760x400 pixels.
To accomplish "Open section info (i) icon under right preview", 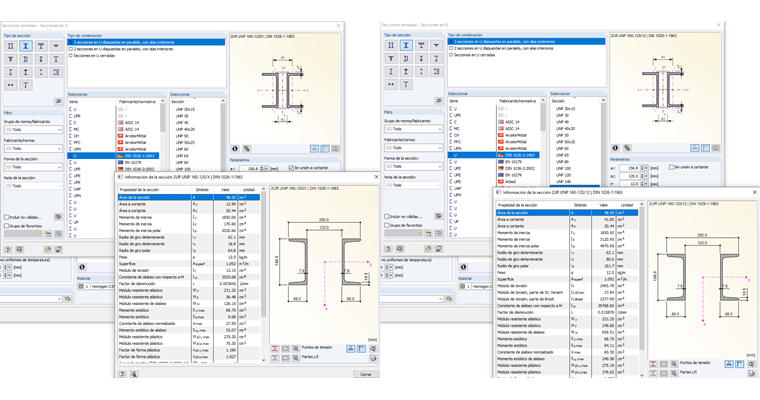I will (x=615, y=148).
